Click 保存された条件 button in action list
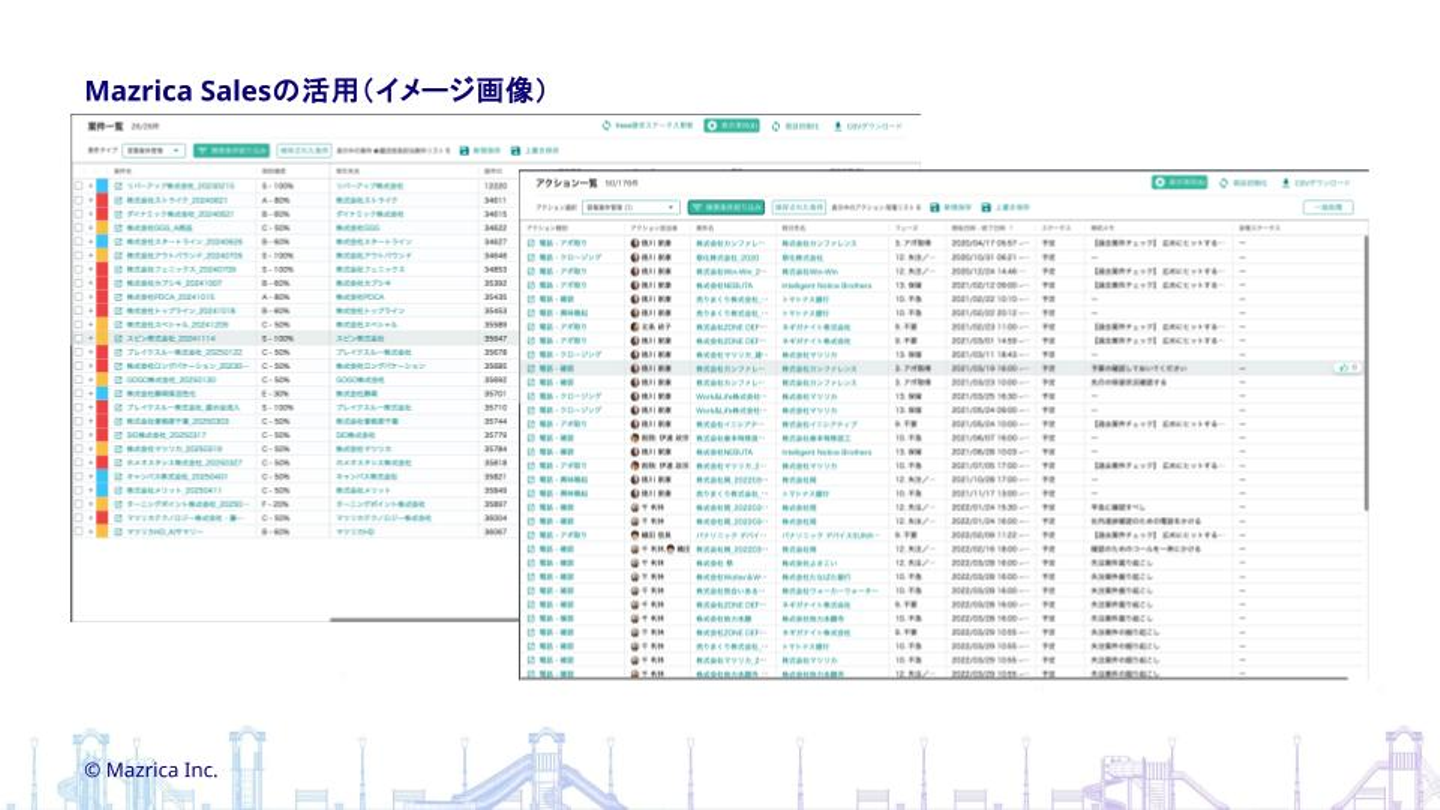 tap(798, 207)
